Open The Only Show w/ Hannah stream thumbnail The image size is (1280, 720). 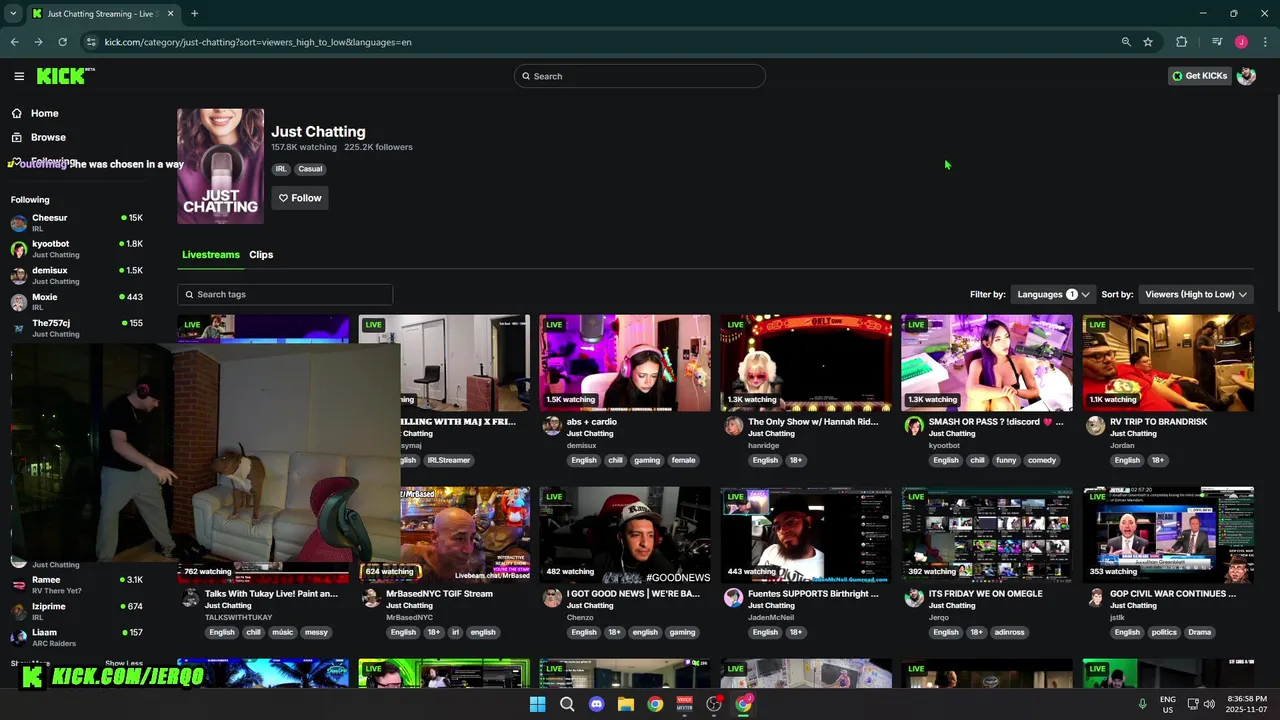tap(806, 363)
